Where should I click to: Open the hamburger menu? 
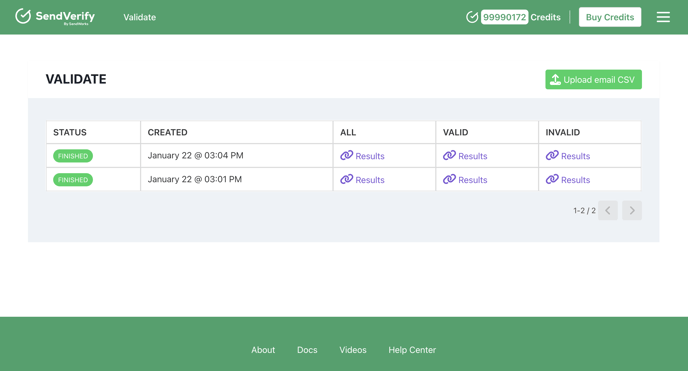[x=663, y=17]
